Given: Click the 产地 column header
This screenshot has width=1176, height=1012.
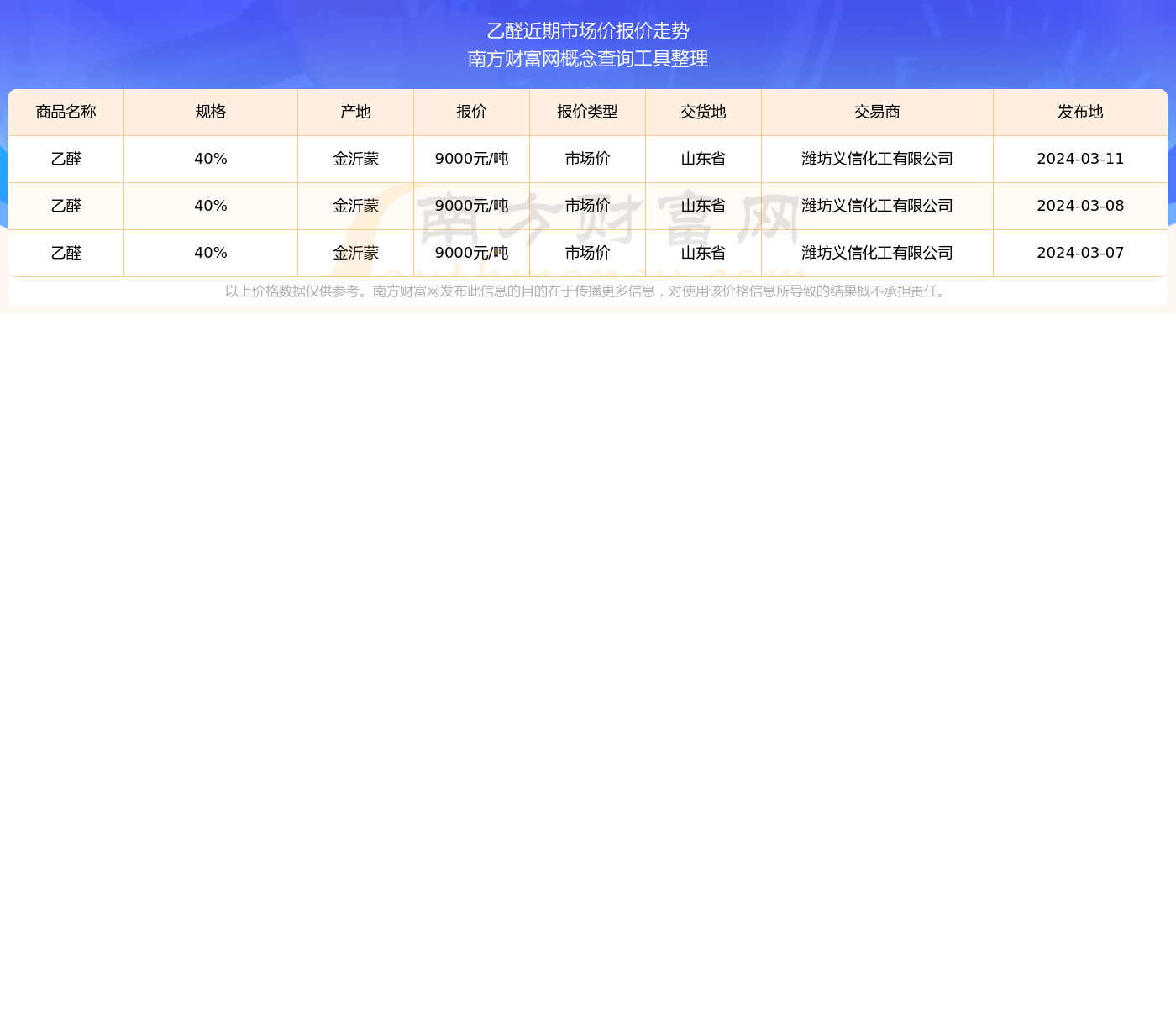Looking at the screenshot, I should [355, 112].
